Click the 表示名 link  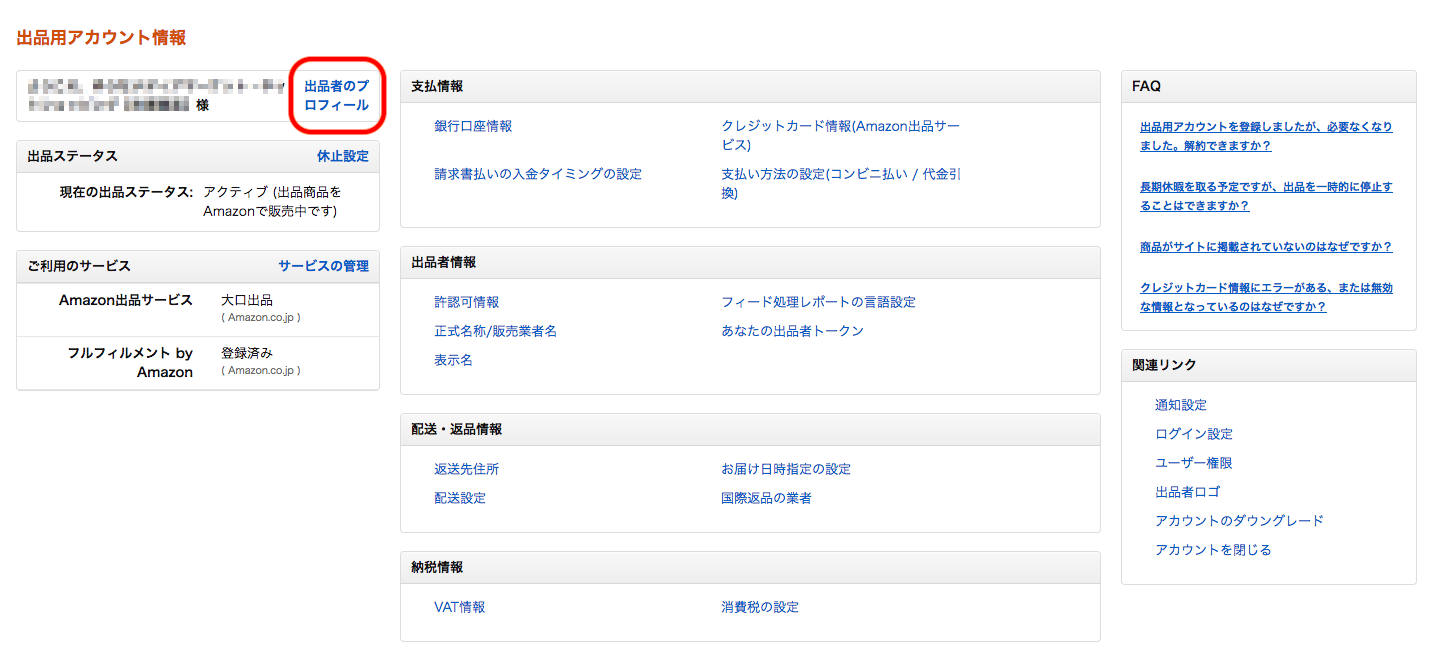point(453,360)
